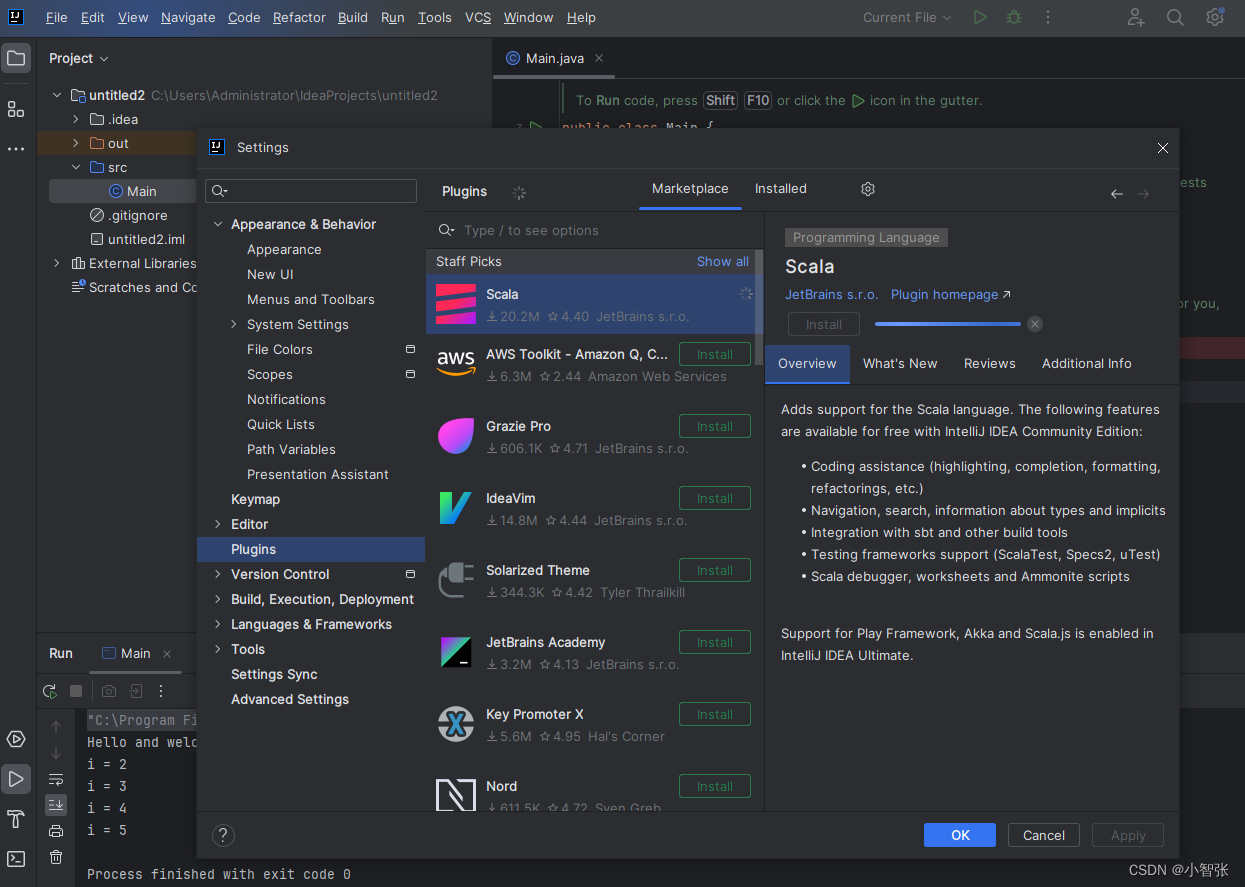This screenshot has height=887, width=1245.
Task: Open Settings help question mark
Action: click(x=224, y=835)
